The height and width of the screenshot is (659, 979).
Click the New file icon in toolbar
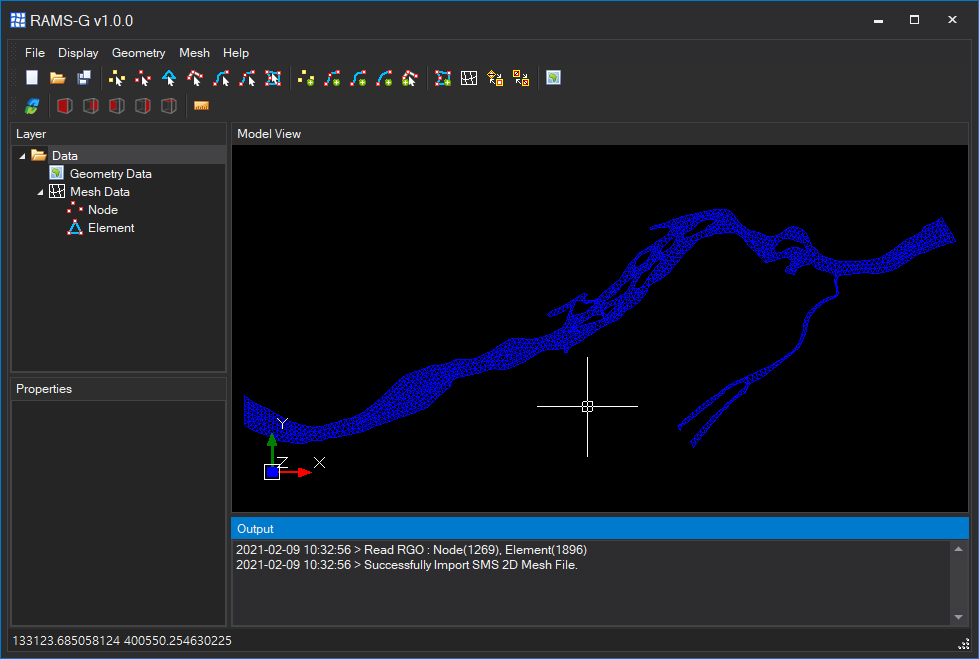32,78
